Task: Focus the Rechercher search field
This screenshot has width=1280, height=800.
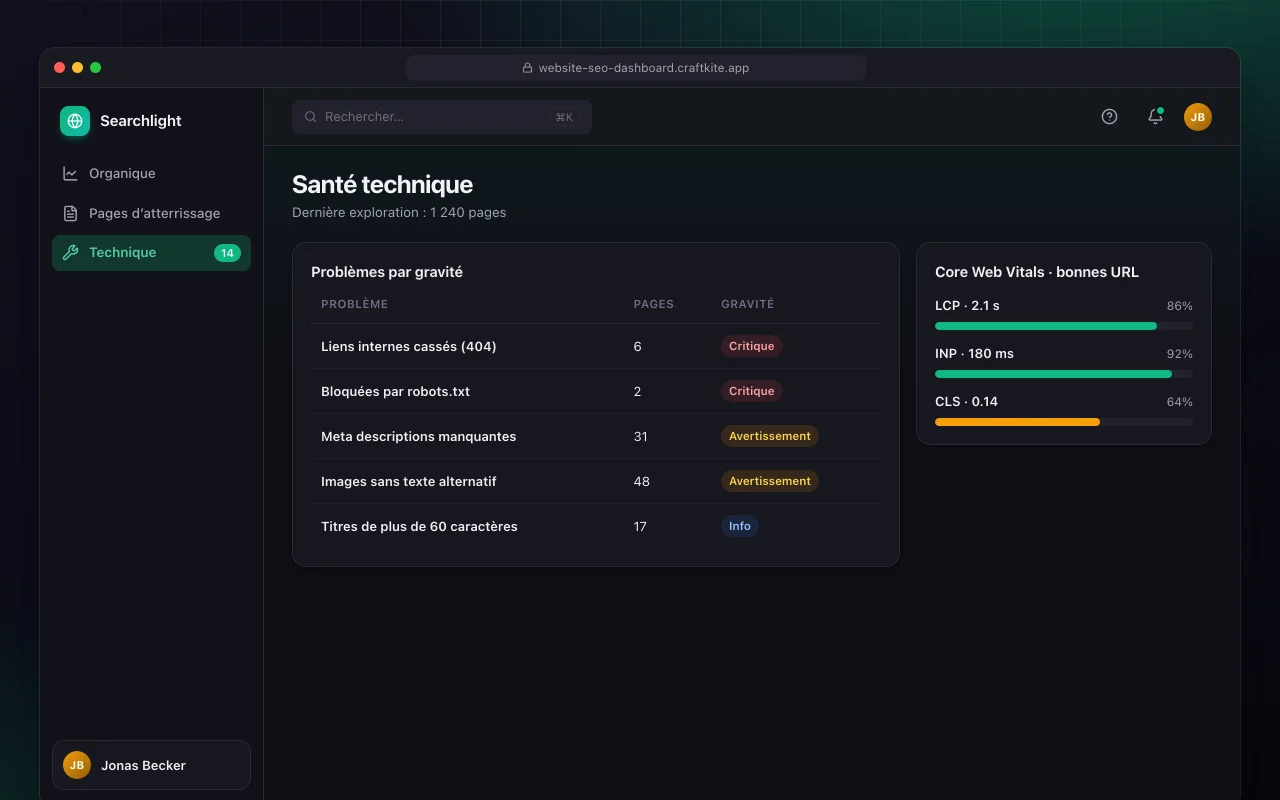Action: [x=442, y=117]
